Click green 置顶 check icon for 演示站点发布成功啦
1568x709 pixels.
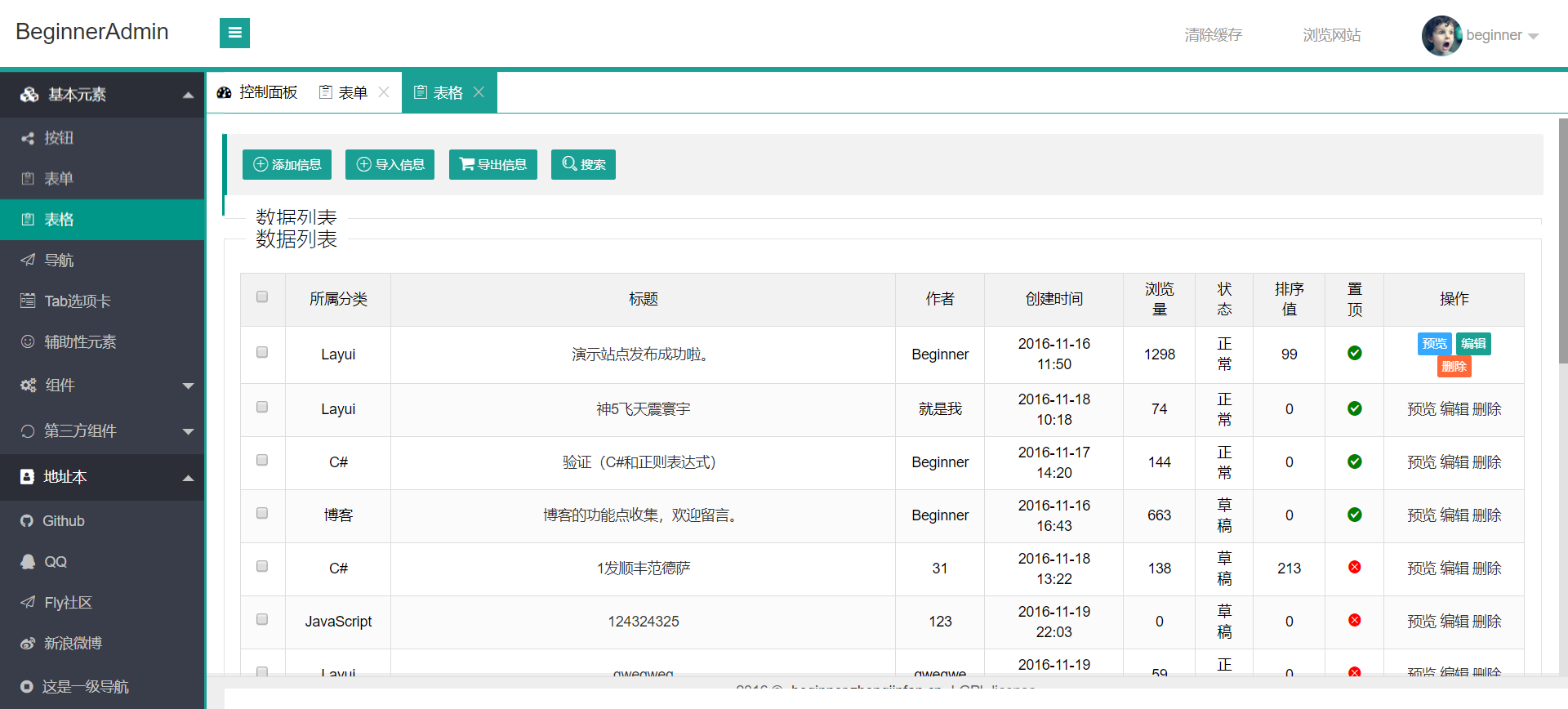tap(1355, 353)
